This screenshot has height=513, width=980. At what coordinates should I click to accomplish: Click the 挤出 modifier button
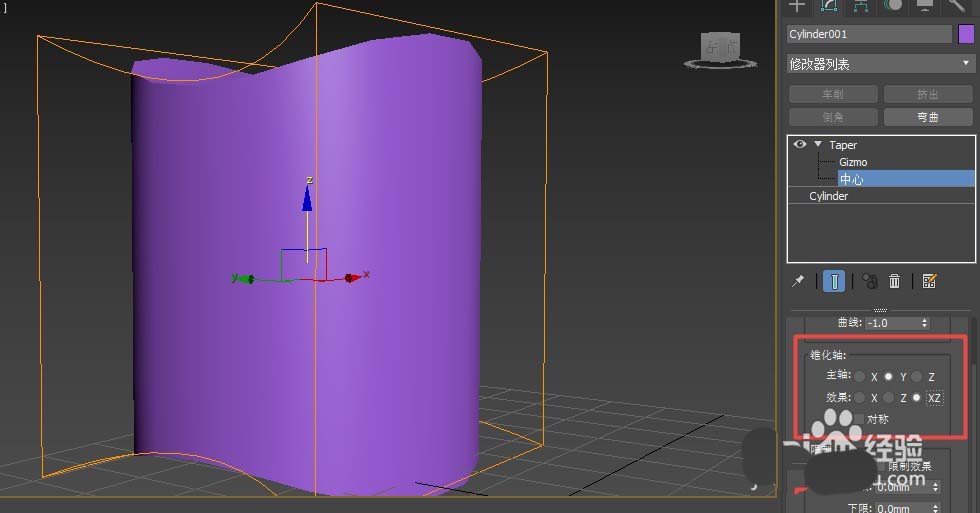click(x=928, y=94)
